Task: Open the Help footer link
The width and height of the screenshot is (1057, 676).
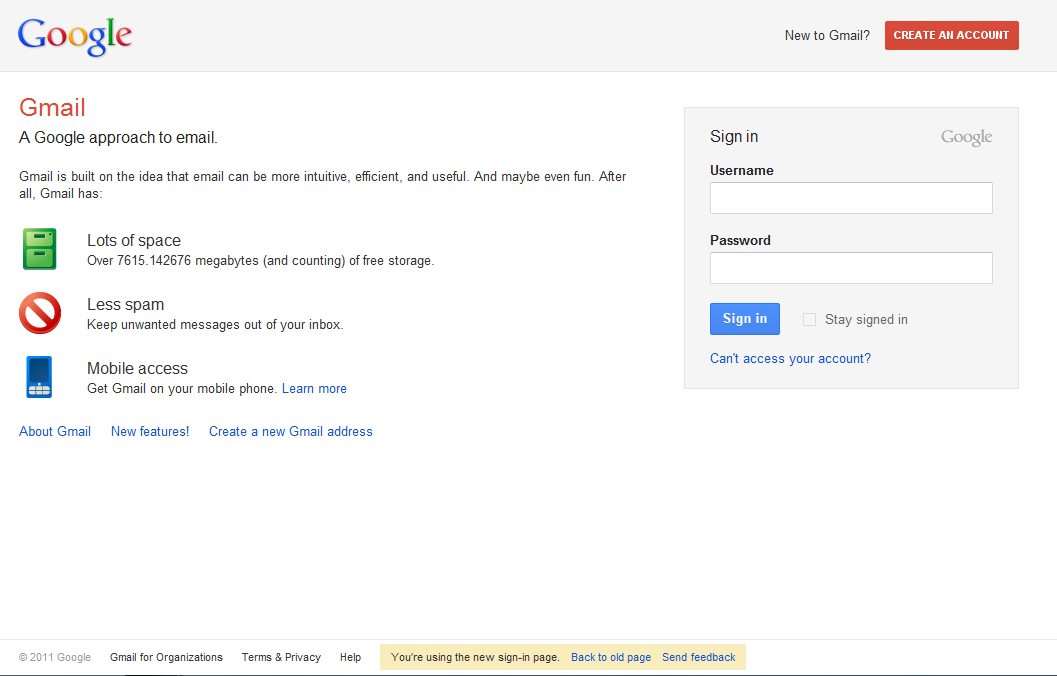Action: tap(350, 657)
